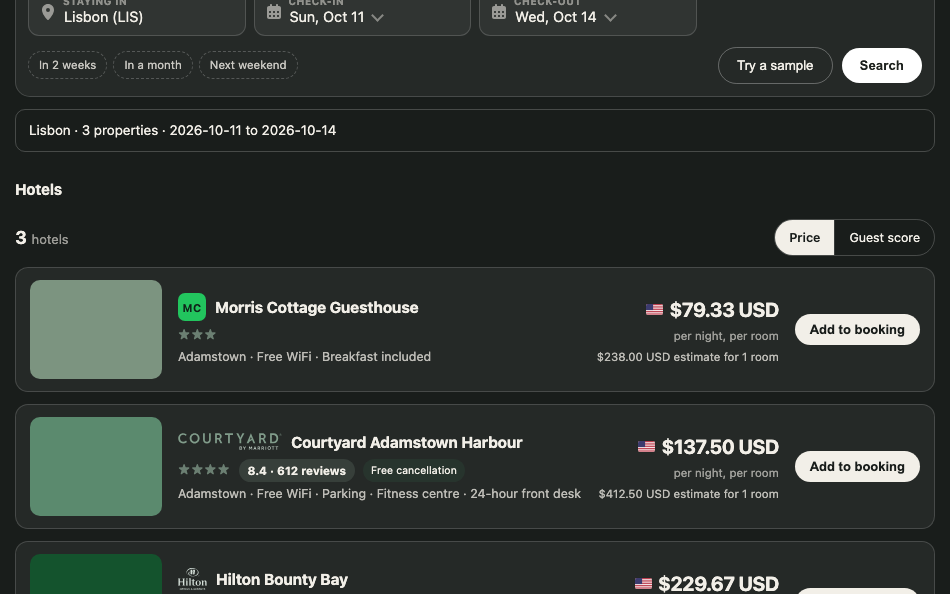The height and width of the screenshot is (594, 950).
Task: Add Courtyard Adamstown Harbour to booking
Action: pyautogui.click(x=857, y=467)
